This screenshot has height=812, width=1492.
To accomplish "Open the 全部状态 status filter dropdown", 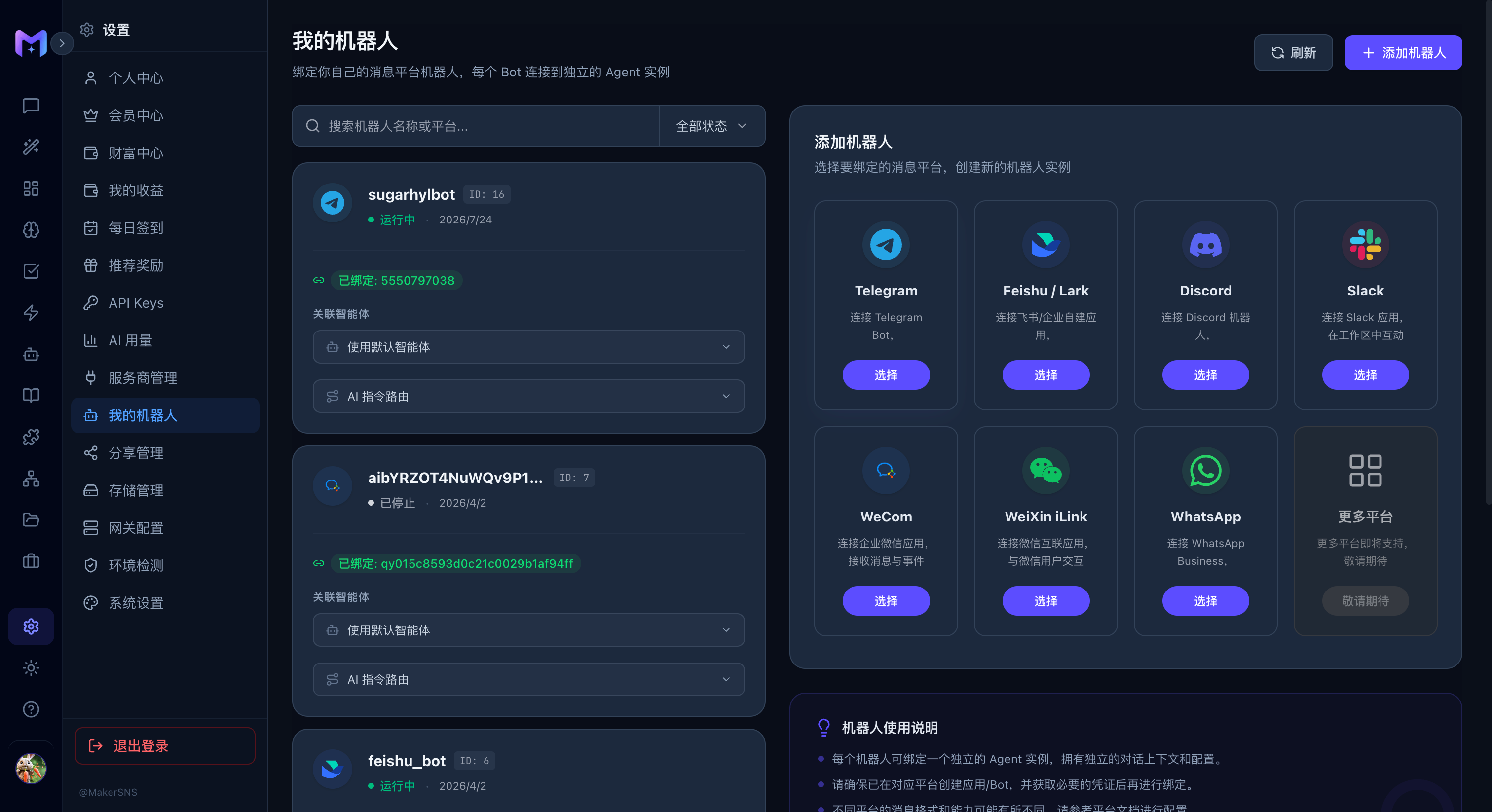I will coord(712,126).
